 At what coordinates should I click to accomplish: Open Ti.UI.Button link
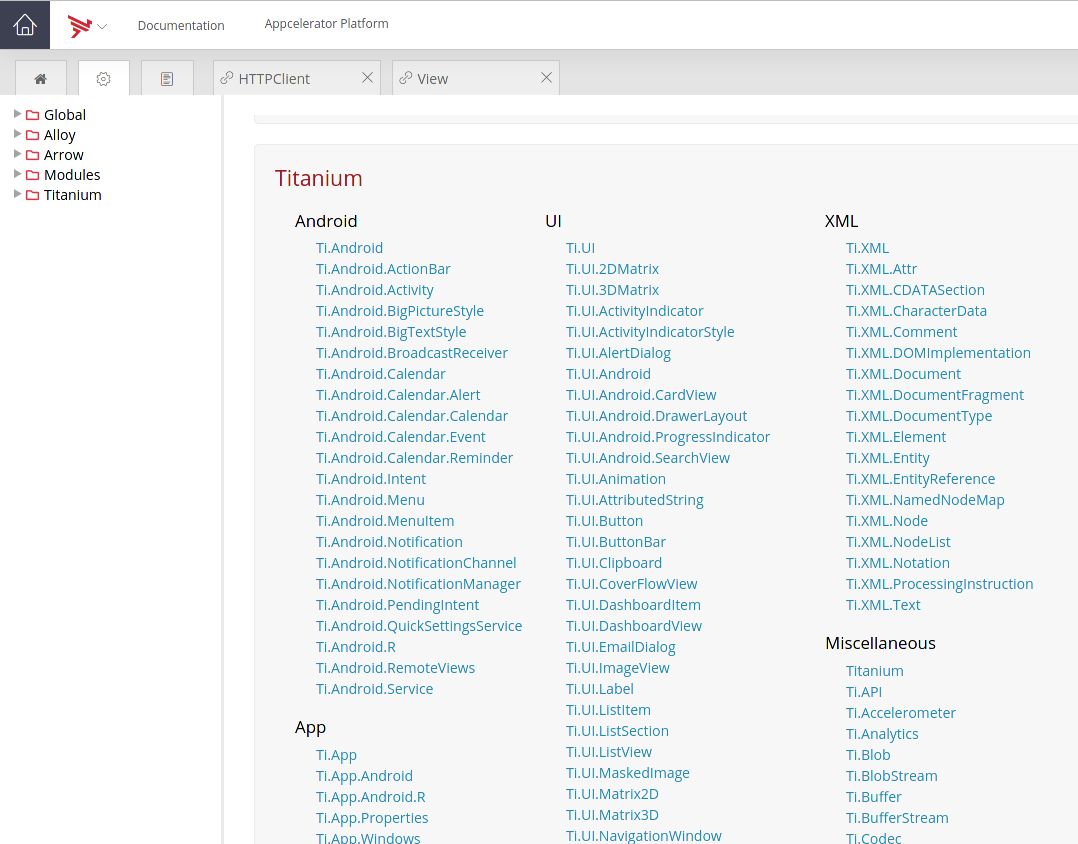click(604, 520)
